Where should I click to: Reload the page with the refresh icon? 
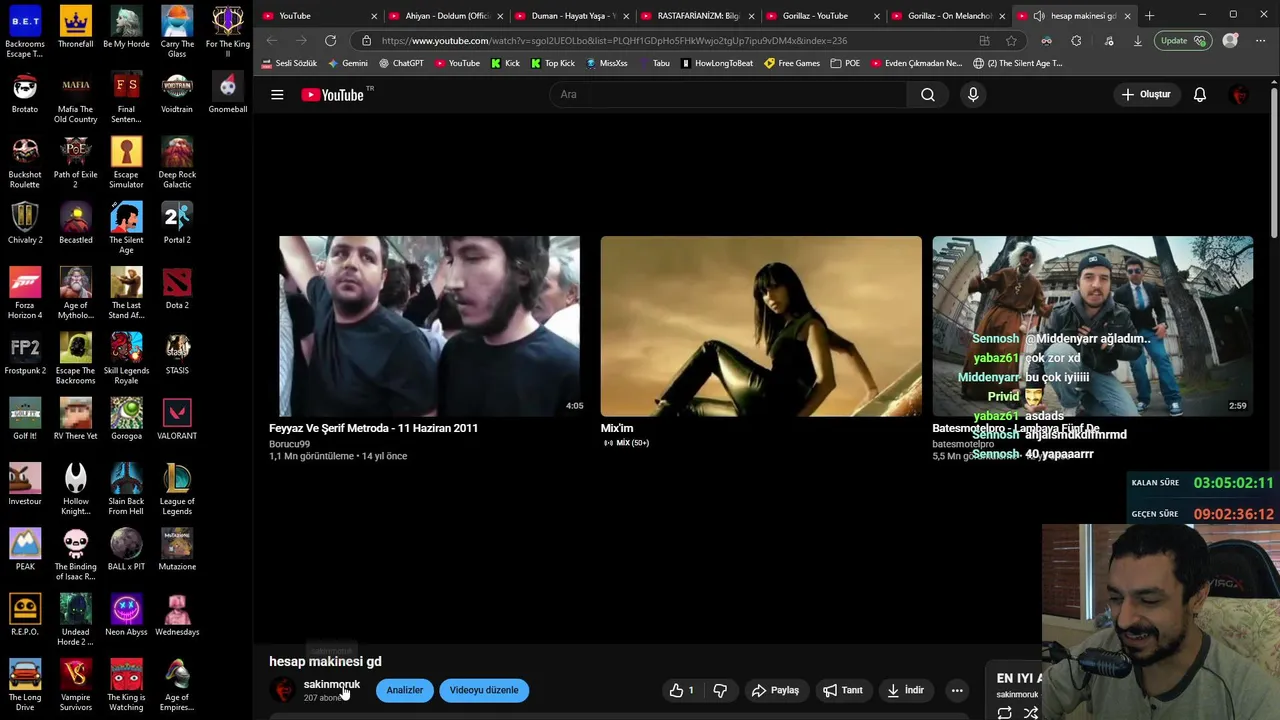coord(330,41)
